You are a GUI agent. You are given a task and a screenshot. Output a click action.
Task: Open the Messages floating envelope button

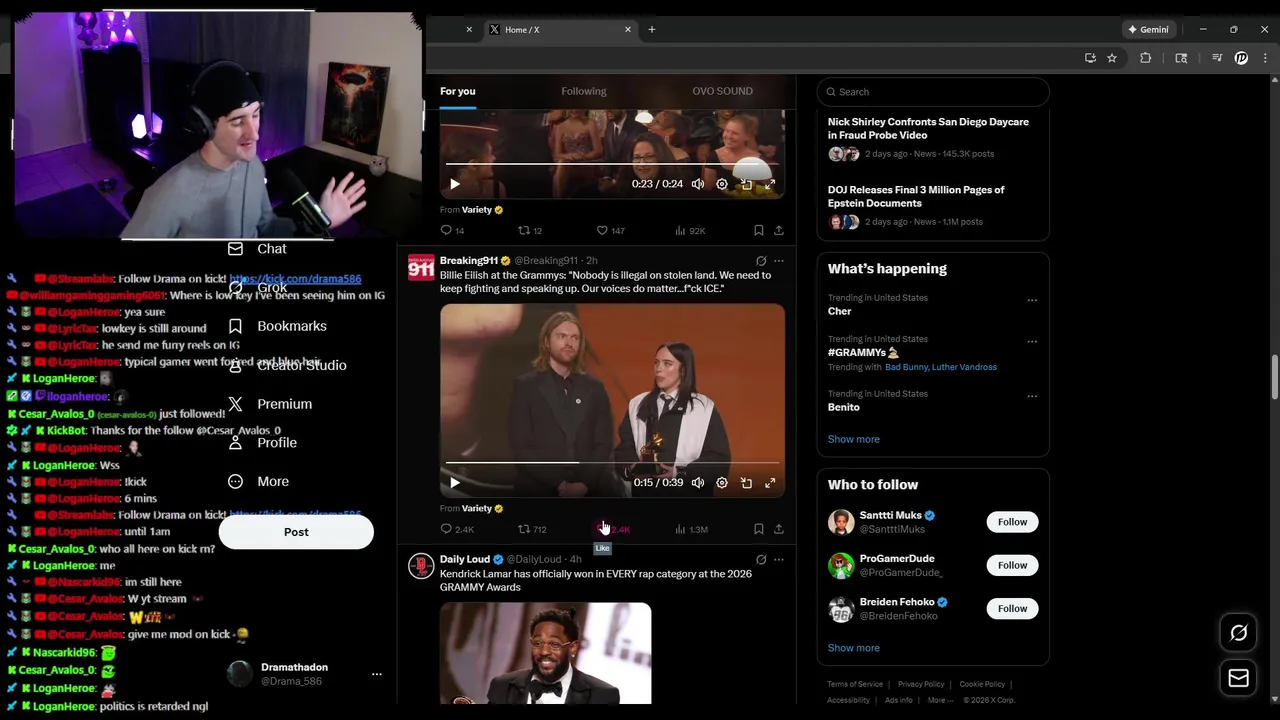(x=1239, y=678)
